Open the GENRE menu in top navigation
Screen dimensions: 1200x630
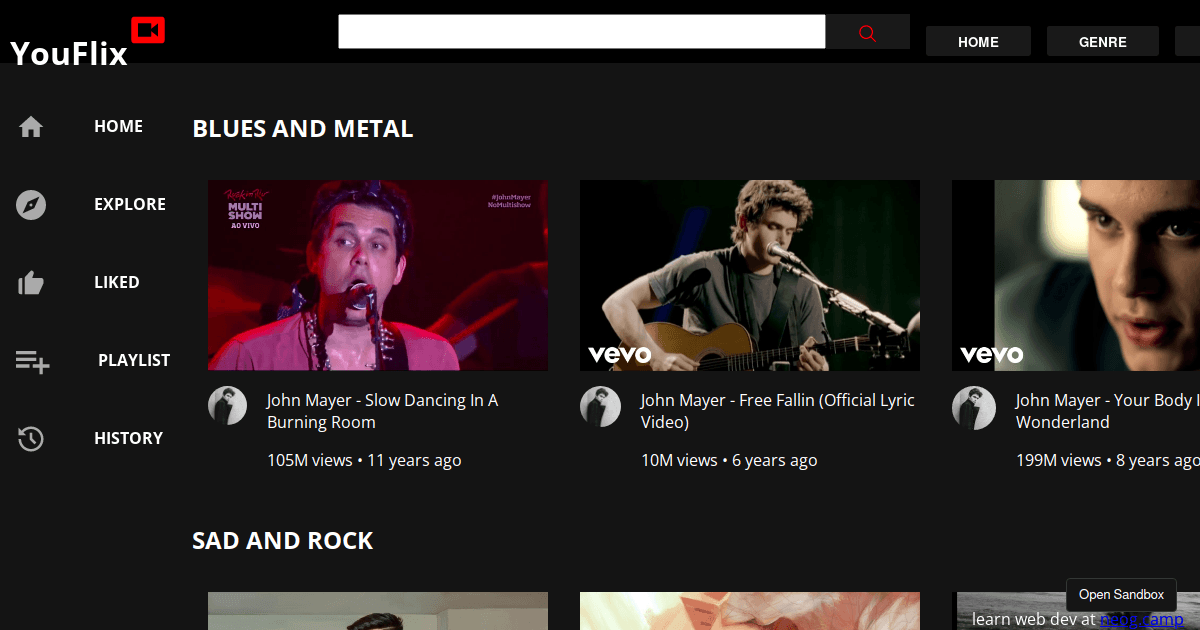(x=1102, y=42)
